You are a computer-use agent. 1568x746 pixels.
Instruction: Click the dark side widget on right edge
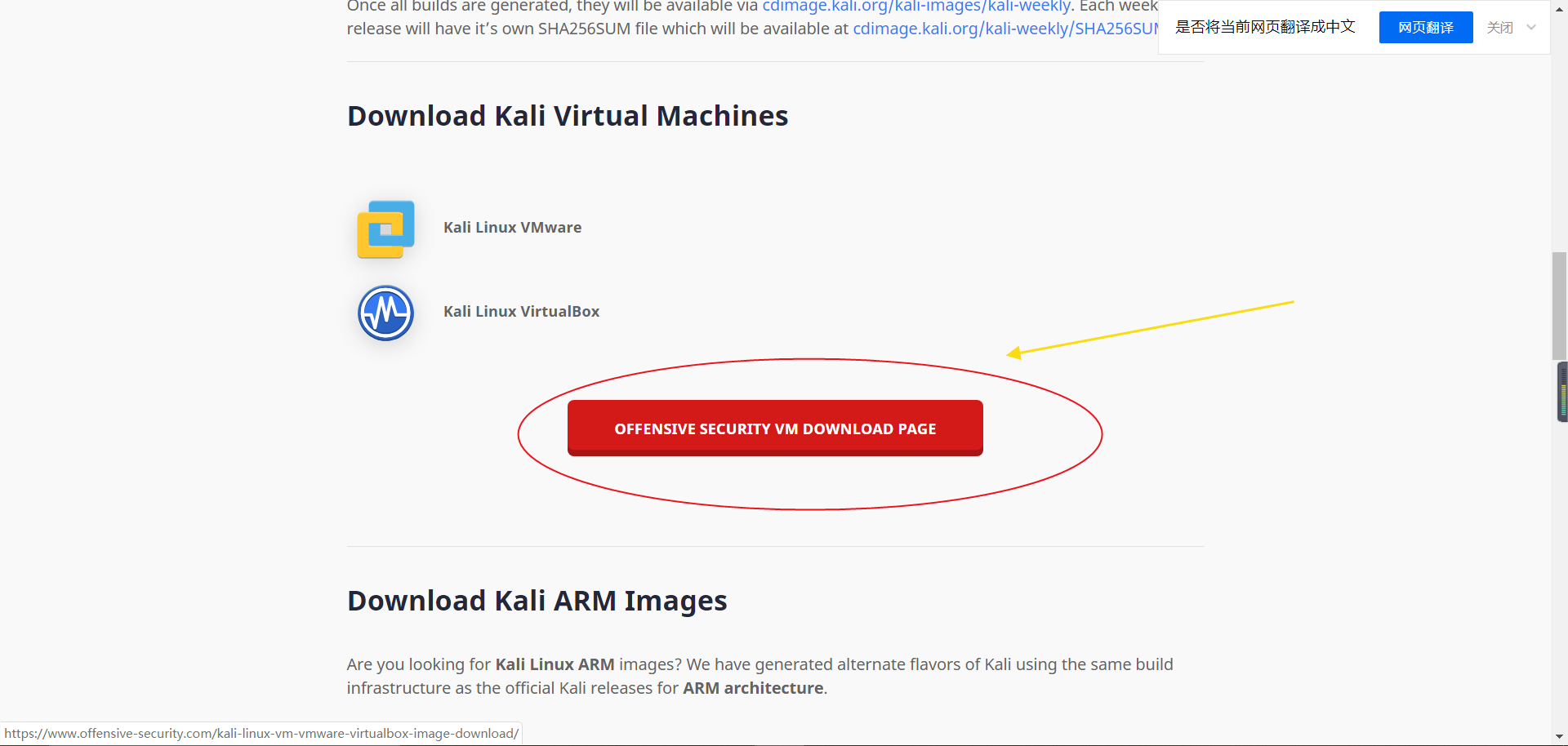tap(1562, 392)
